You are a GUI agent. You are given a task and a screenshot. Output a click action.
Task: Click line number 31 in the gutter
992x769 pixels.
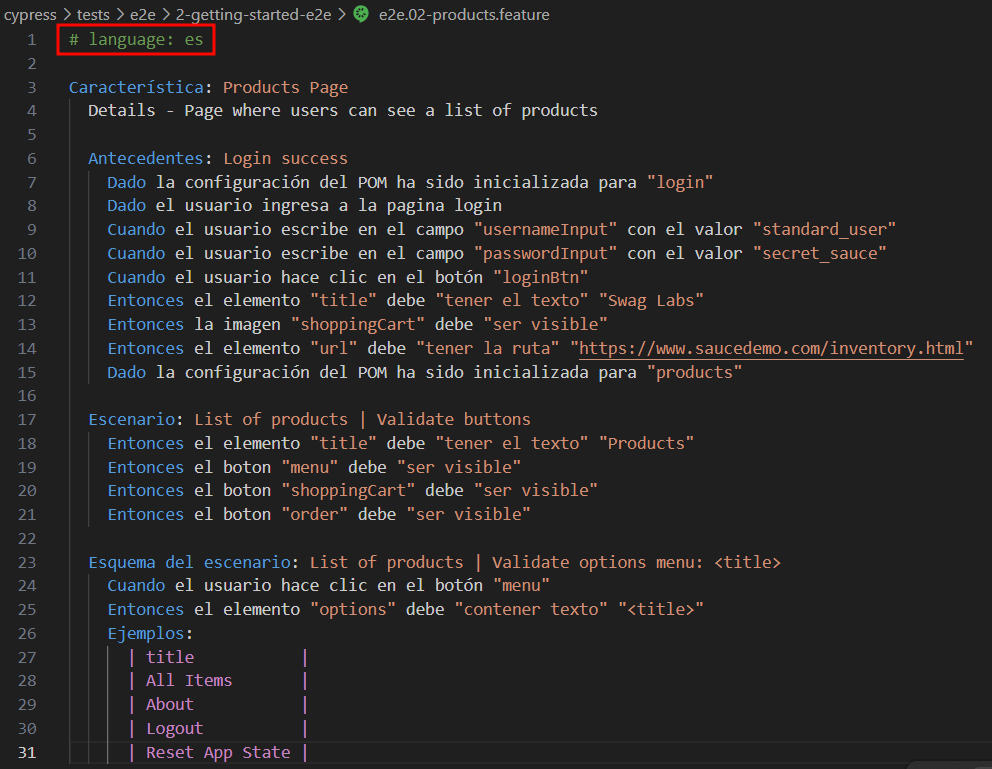tap(27, 753)
